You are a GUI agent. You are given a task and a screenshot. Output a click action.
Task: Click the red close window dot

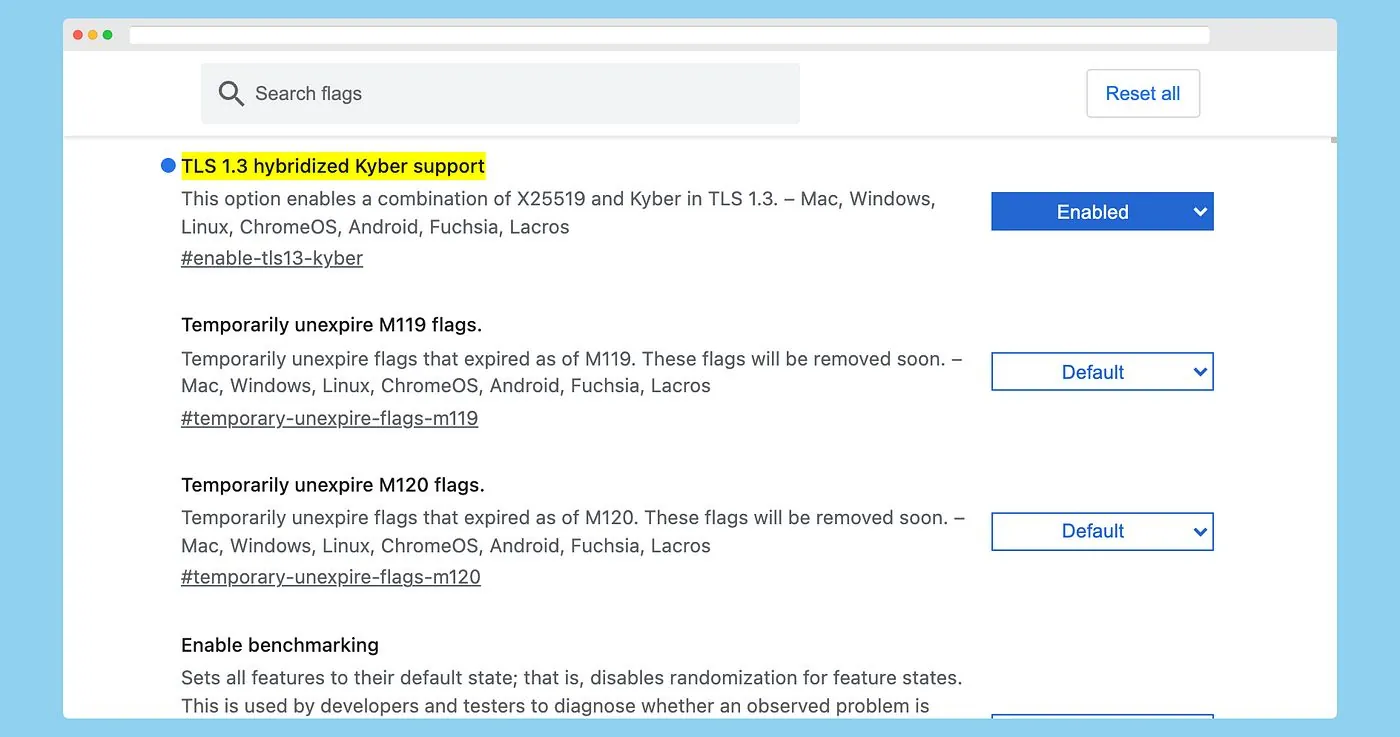pyautogui.click(x=77, y=33)
